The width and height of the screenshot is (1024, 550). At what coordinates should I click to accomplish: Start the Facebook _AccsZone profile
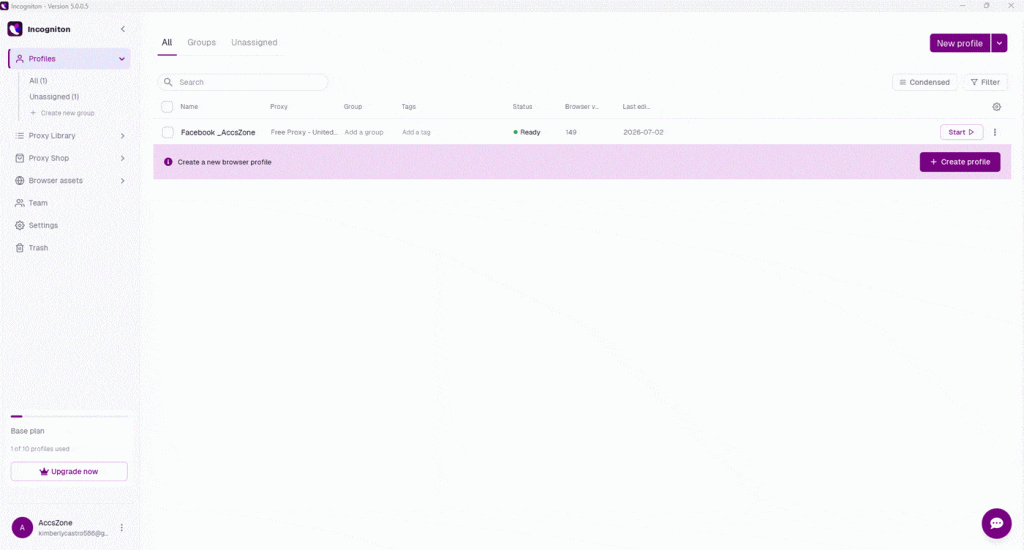coord(961,132)
